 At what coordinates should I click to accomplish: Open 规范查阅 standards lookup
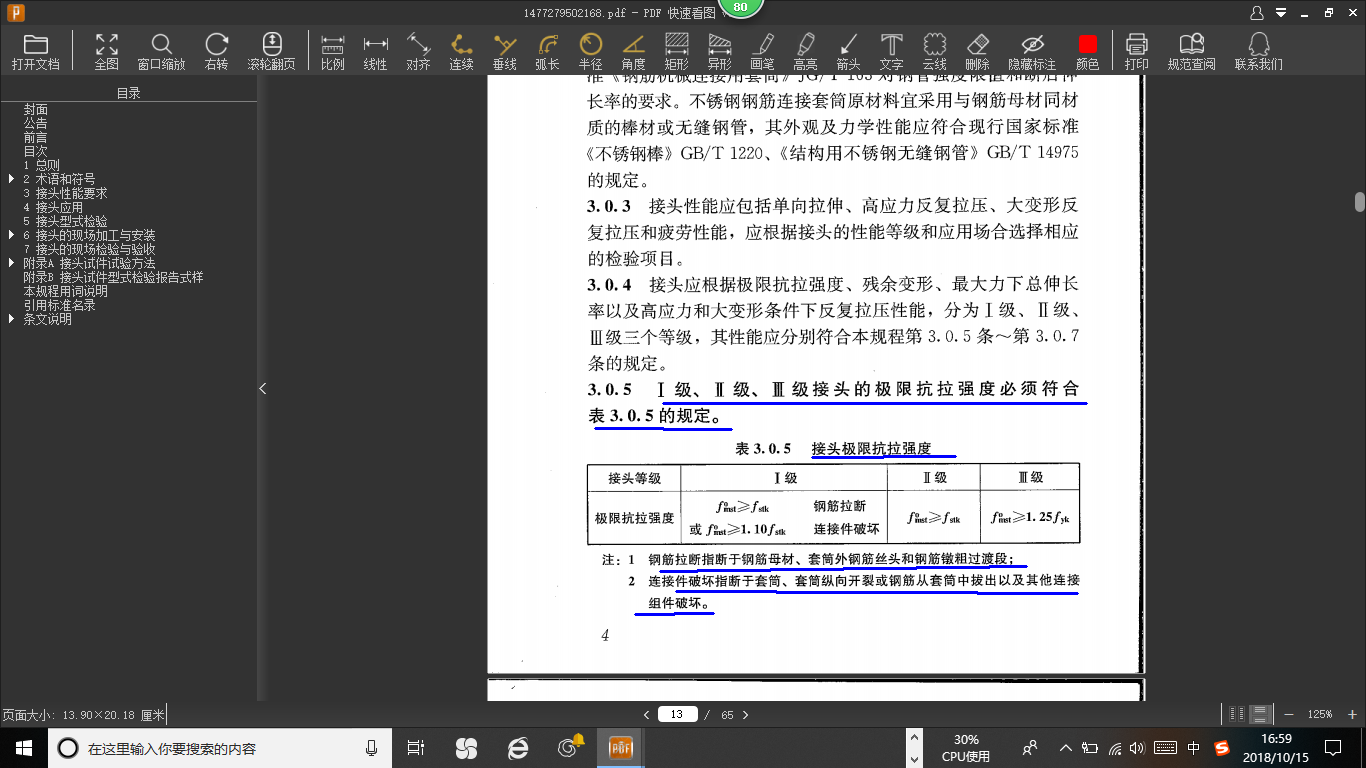[1191, 52]
